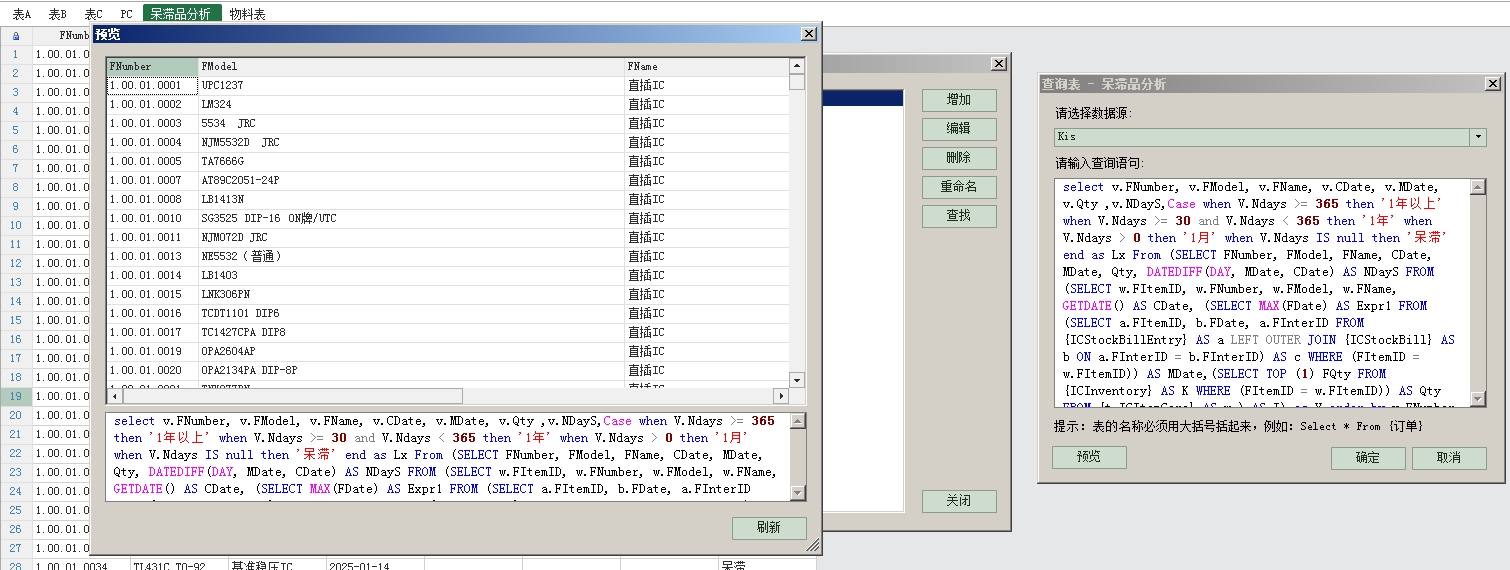The image size is (1510, 570).
Task: Switch to the 表B tab
Action: click(58, 14)
